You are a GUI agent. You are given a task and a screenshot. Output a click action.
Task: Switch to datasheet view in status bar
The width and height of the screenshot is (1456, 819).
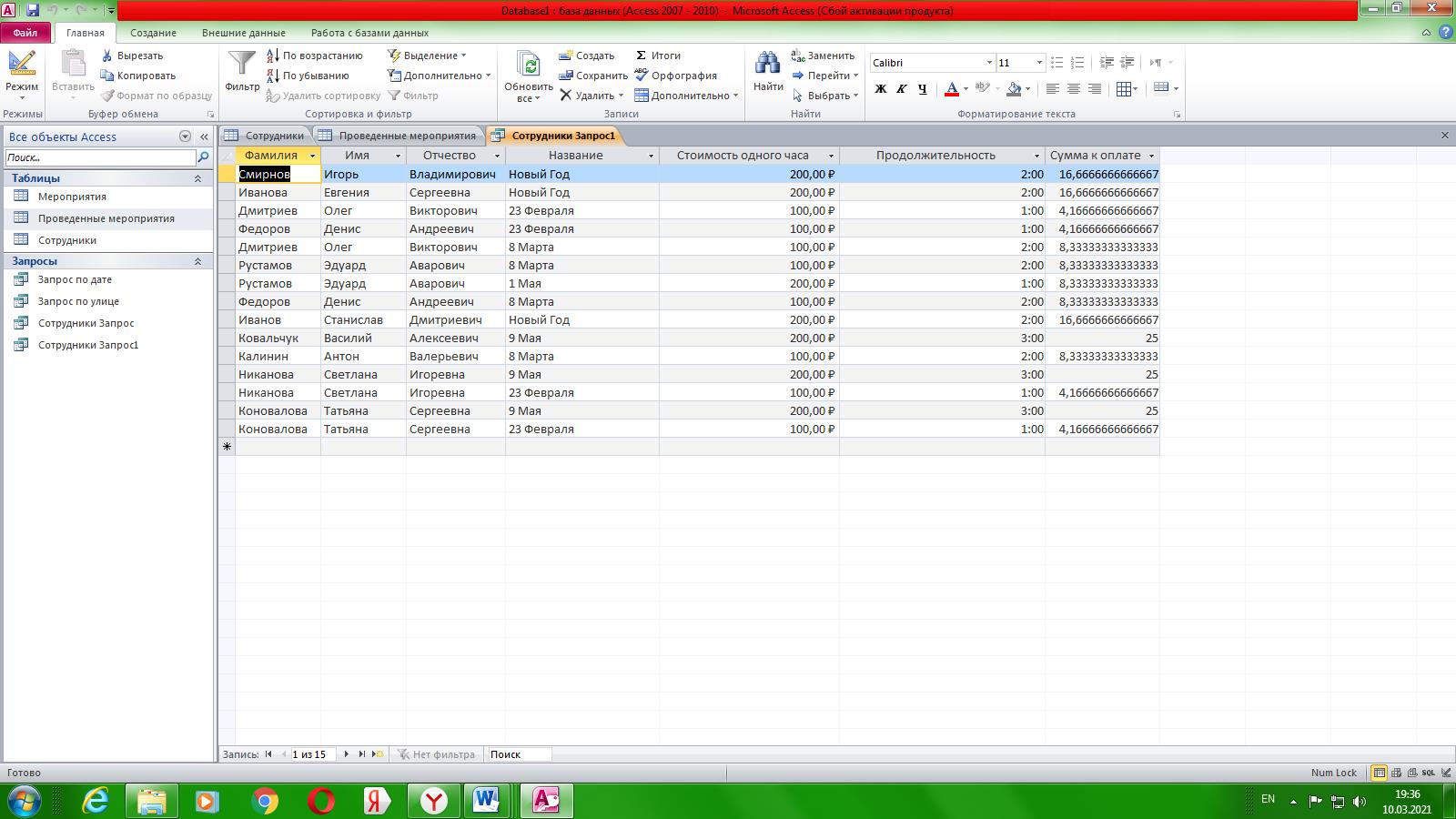[x=1380, y=773]
